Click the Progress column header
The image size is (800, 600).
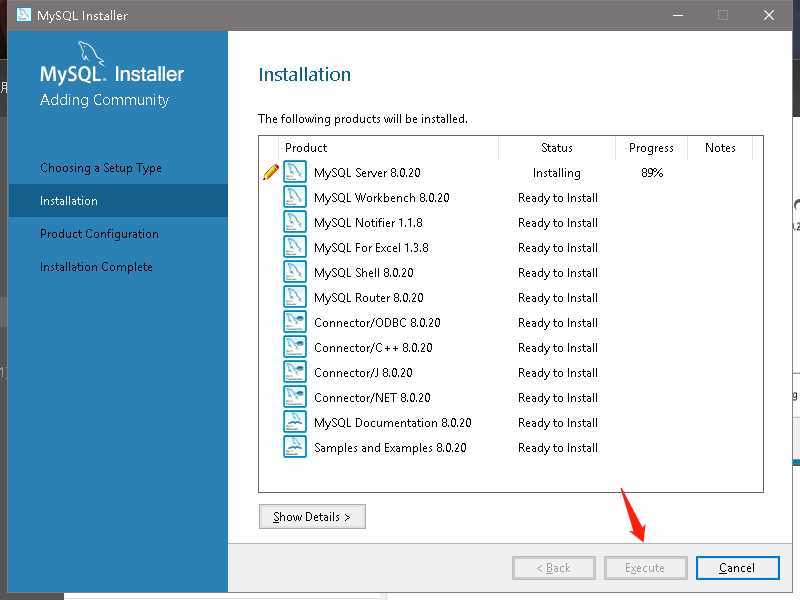pos(651,148)
